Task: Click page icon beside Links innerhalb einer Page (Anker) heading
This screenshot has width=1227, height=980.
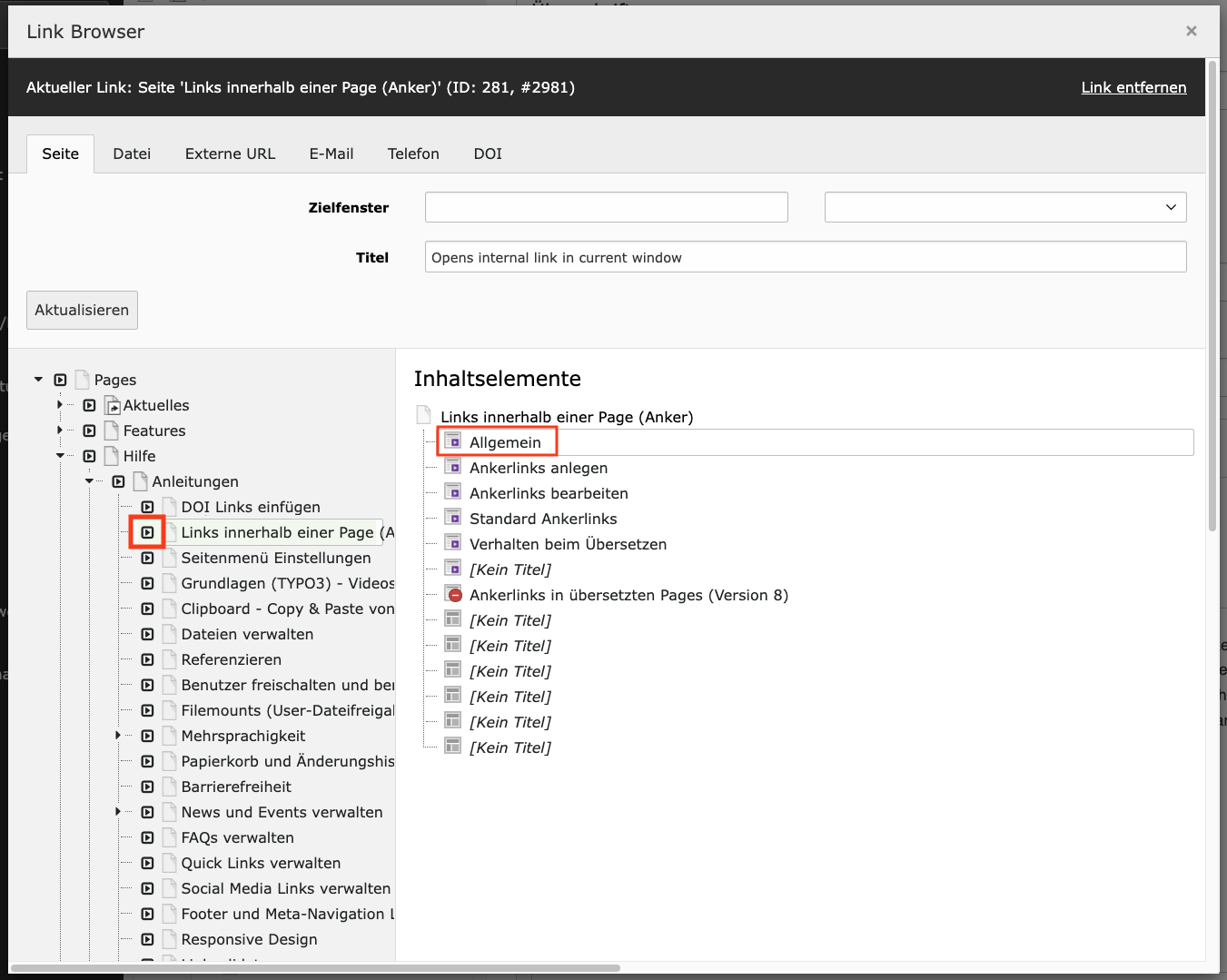Action: point(423,415)
